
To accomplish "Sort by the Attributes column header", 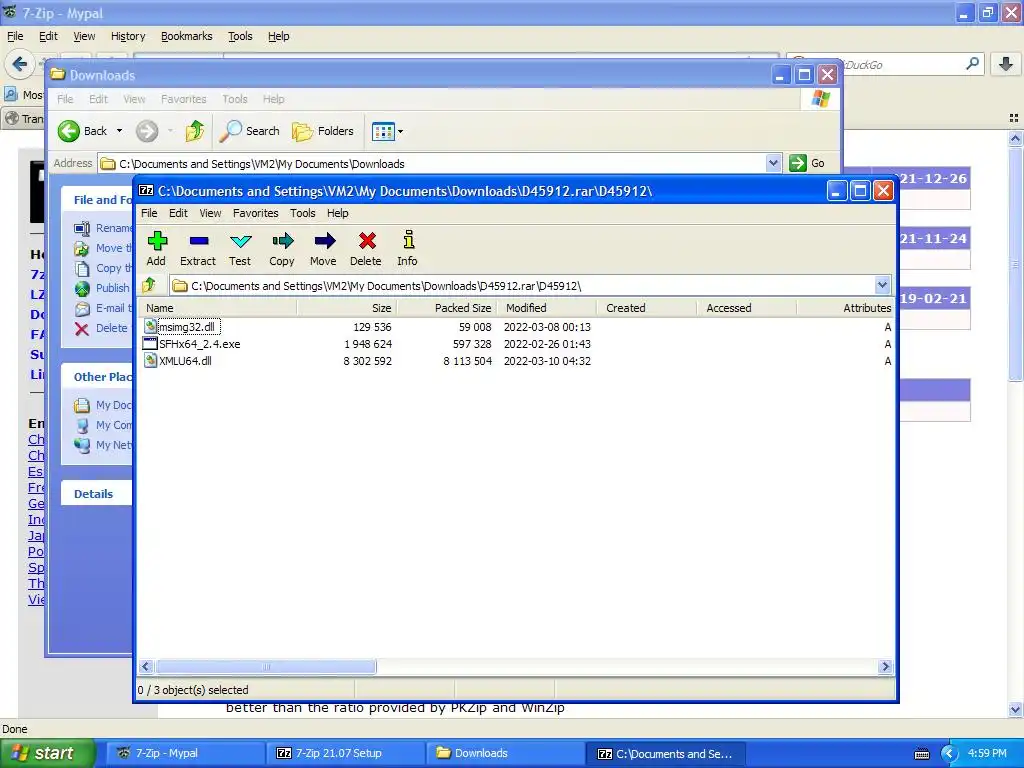I will click(x=846, y=308).
